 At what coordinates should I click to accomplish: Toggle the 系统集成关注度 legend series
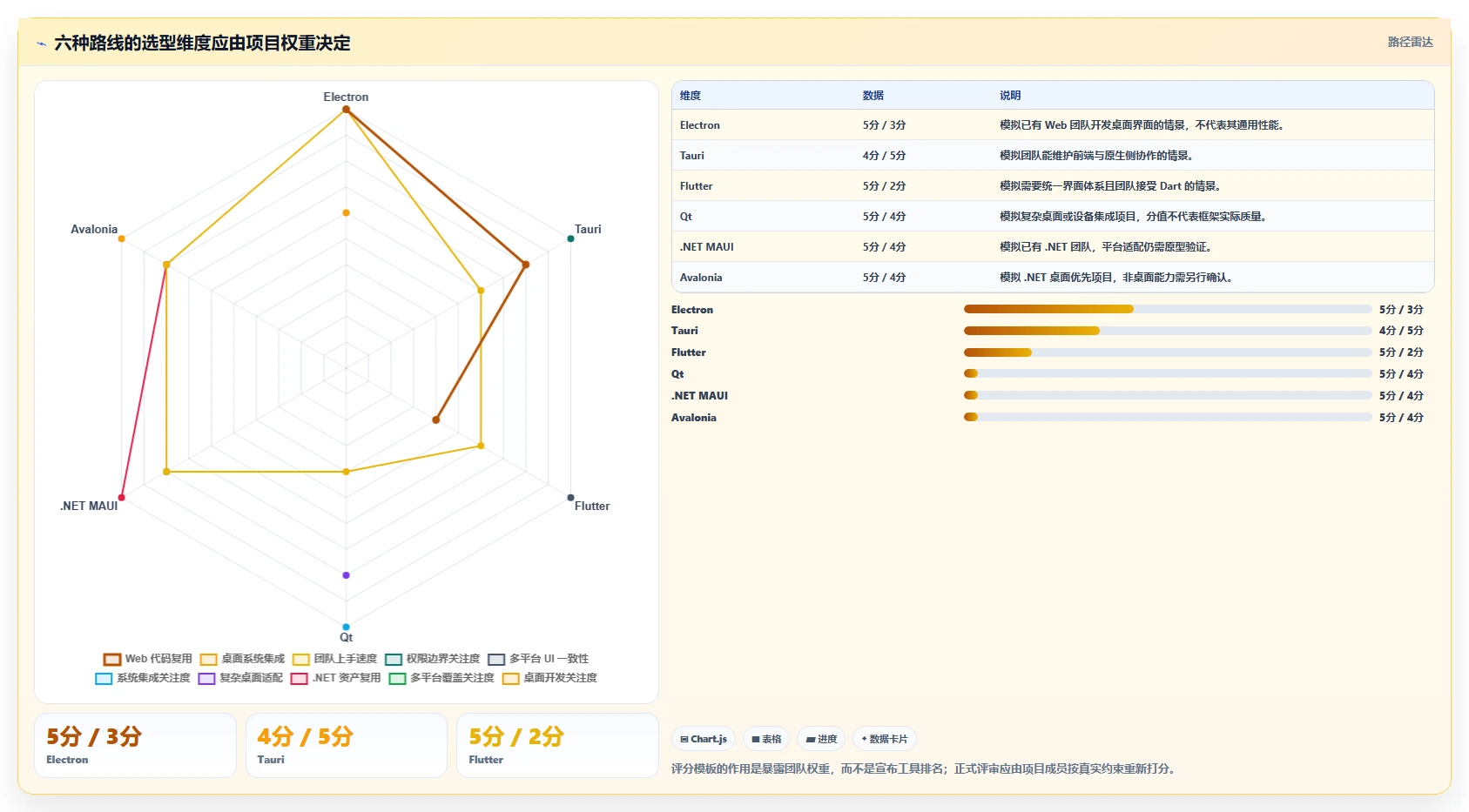point(143,678)
